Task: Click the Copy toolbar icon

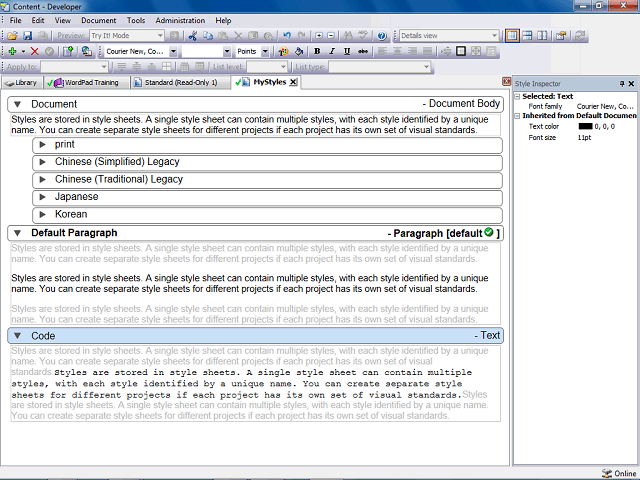Action: 208,36
